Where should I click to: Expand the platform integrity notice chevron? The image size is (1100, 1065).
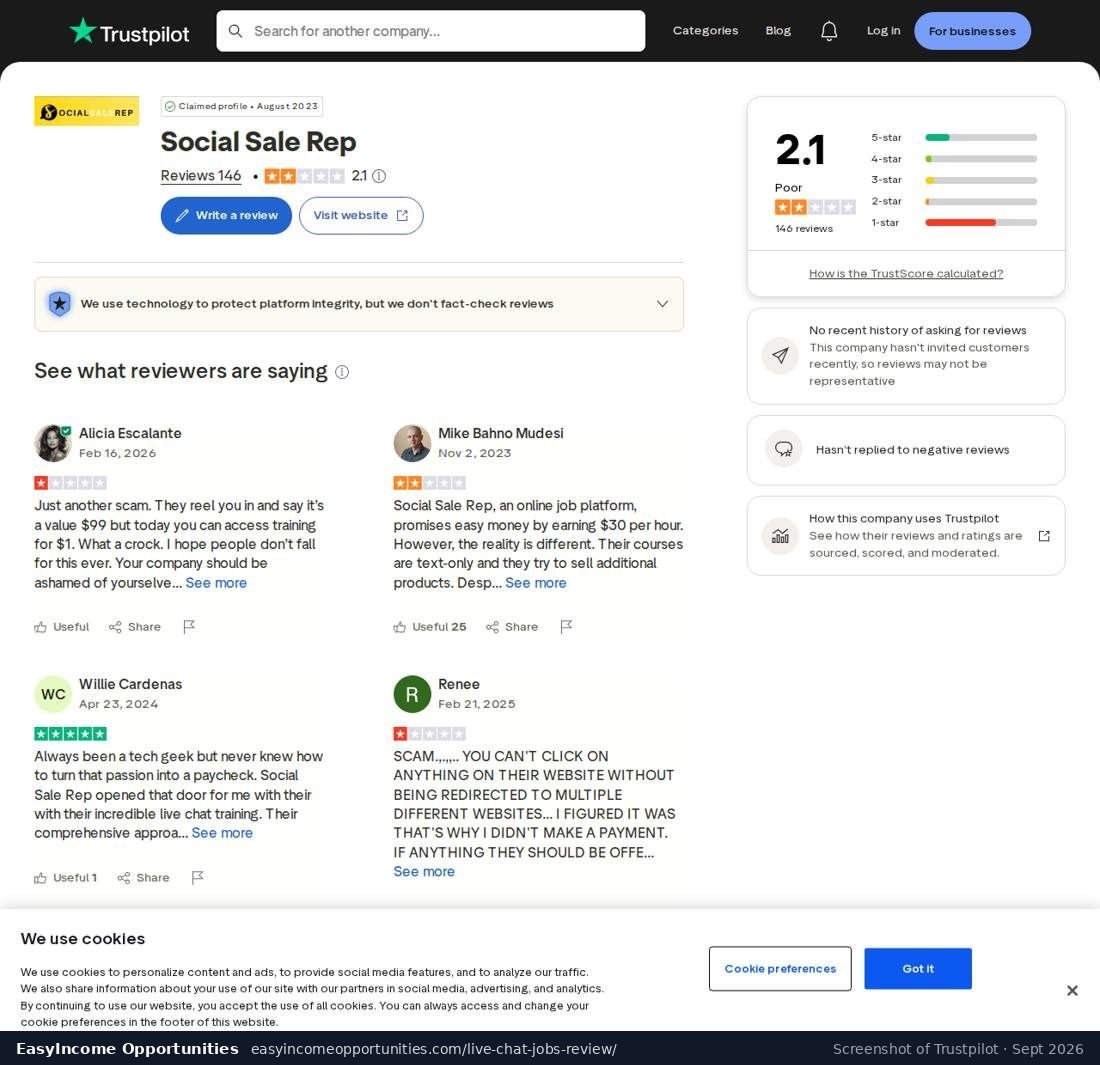coord(662,304)
